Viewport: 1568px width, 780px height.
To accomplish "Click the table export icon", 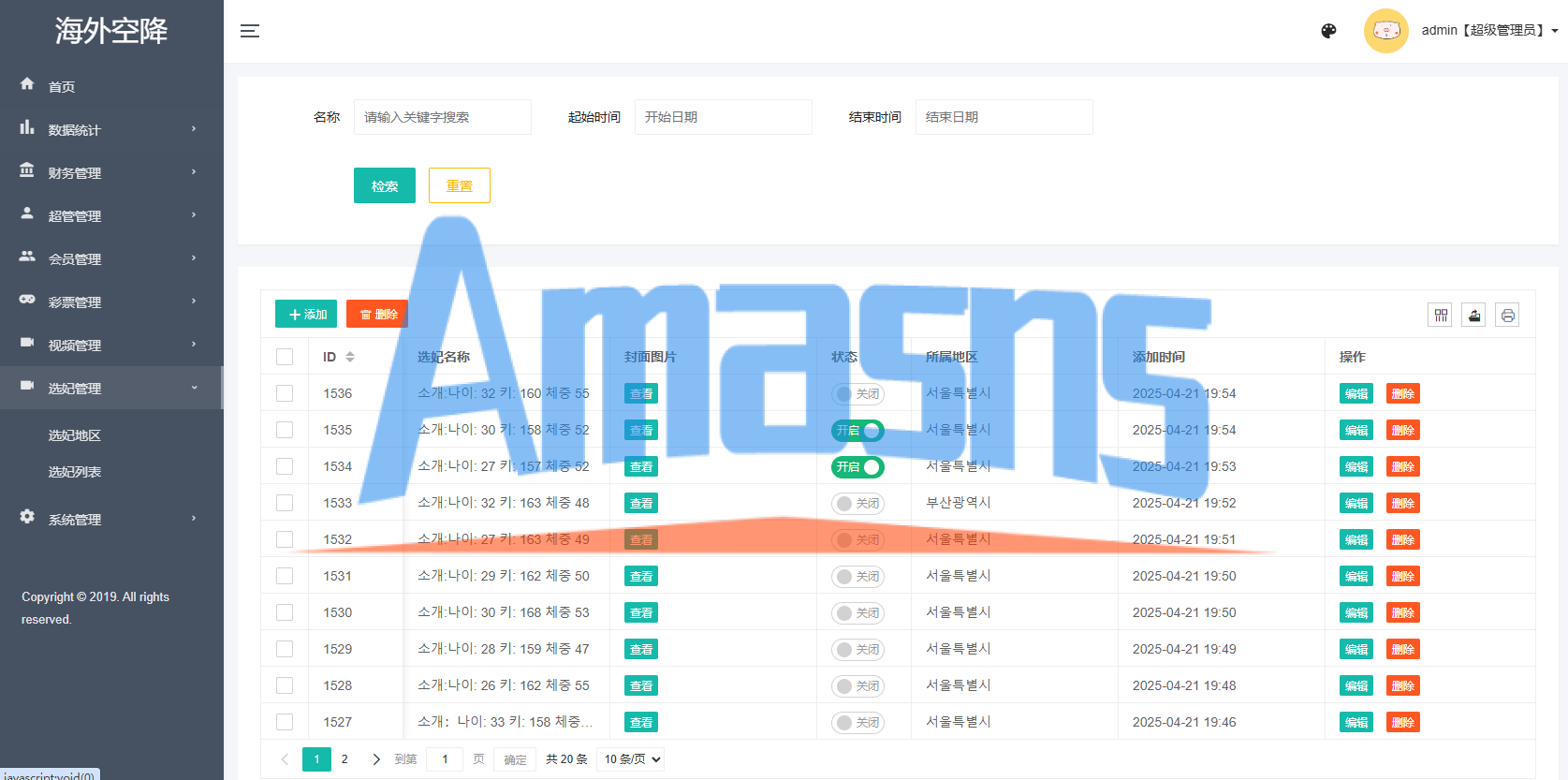I will click(1474, 315).
